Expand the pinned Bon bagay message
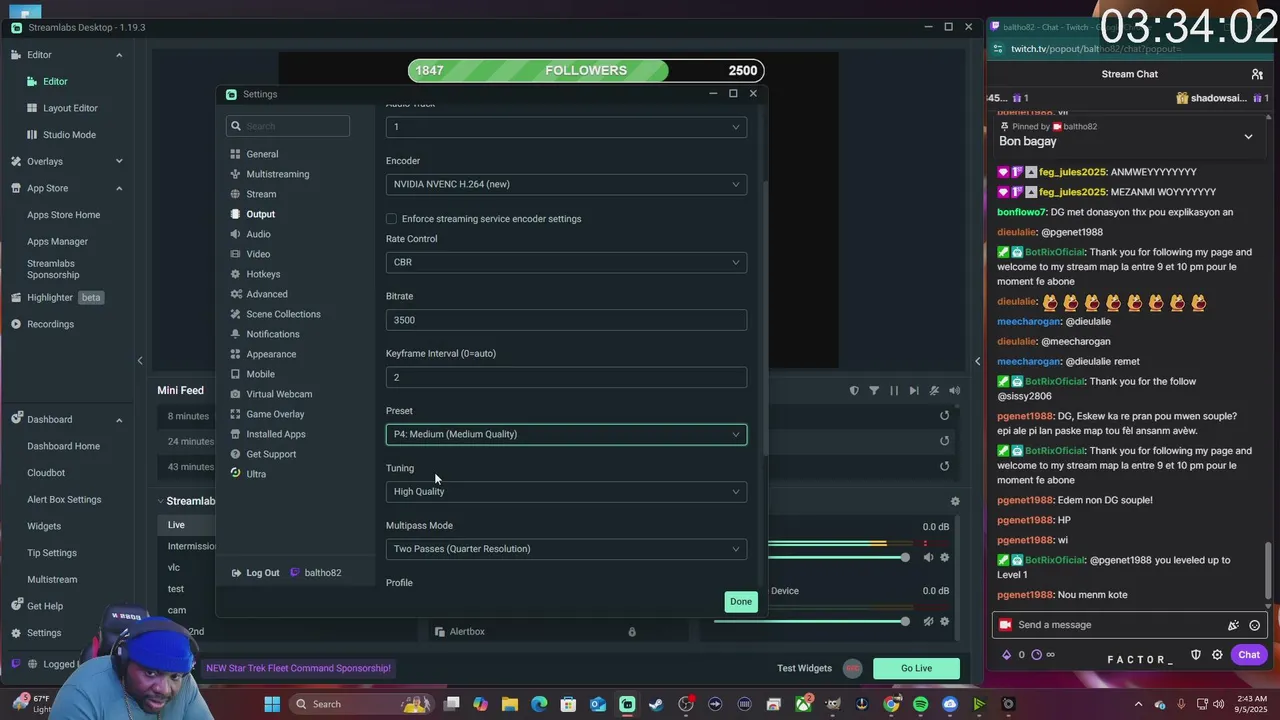 pos(1248,137)
